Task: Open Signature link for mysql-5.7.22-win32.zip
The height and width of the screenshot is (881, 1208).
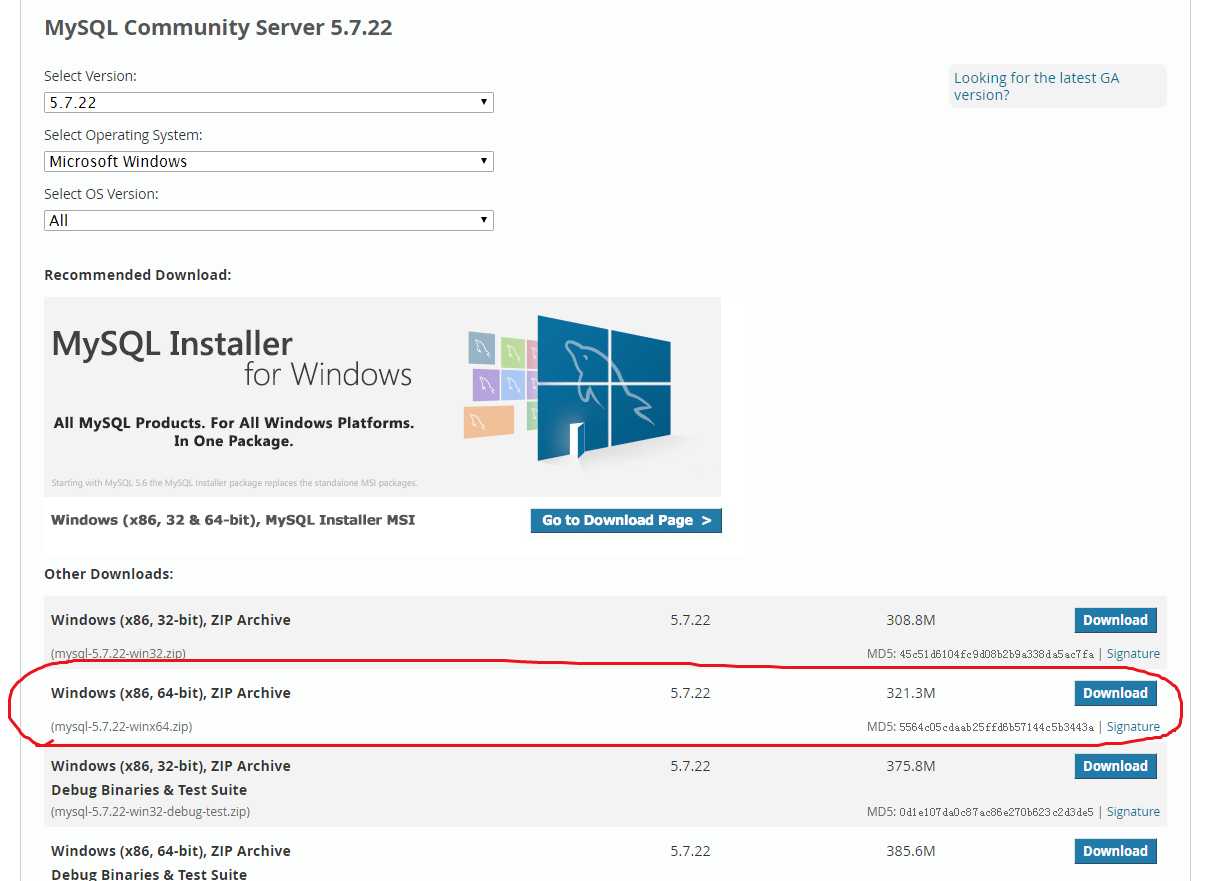Action: click(x=1133, y=654)
